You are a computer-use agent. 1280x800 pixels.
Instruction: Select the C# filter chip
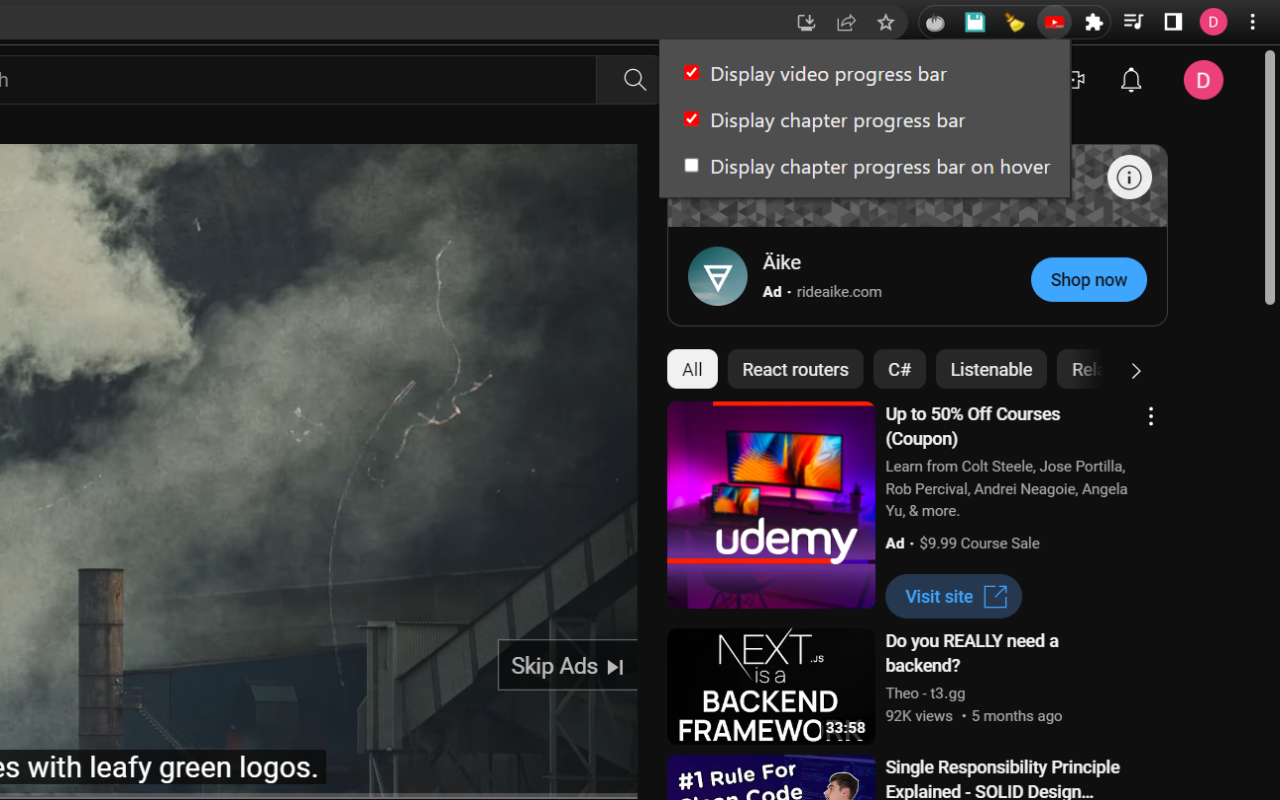click(899, 369)
